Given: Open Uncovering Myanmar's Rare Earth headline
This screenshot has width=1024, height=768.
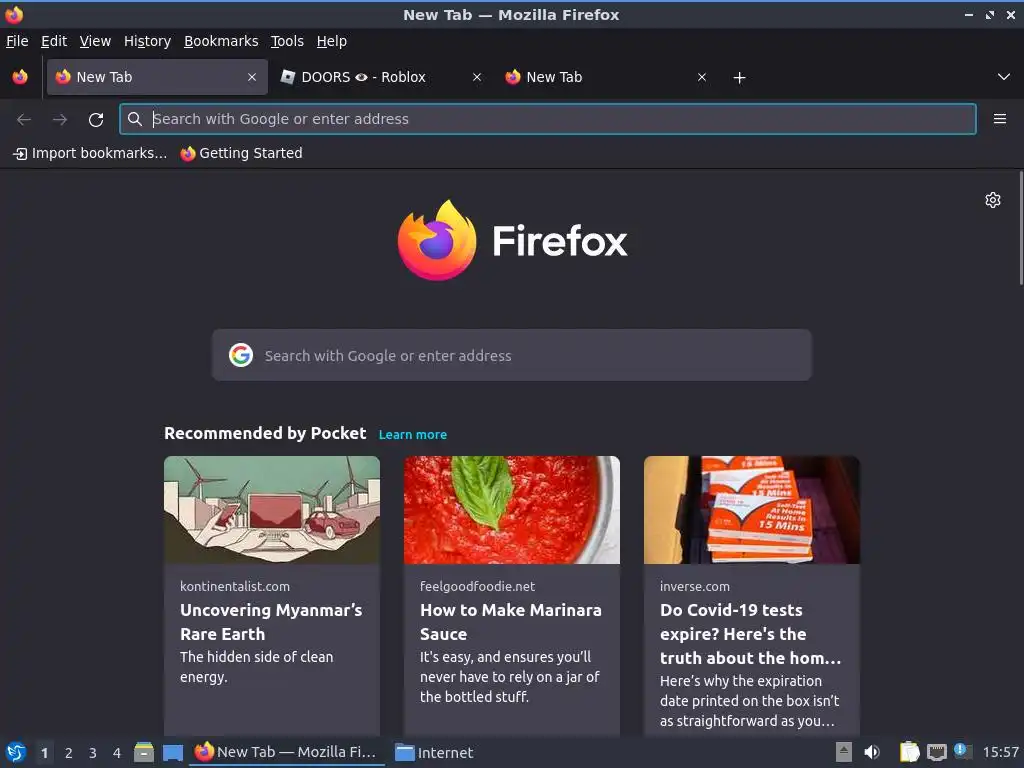Looking at the screenshot, I should (271, 622).
